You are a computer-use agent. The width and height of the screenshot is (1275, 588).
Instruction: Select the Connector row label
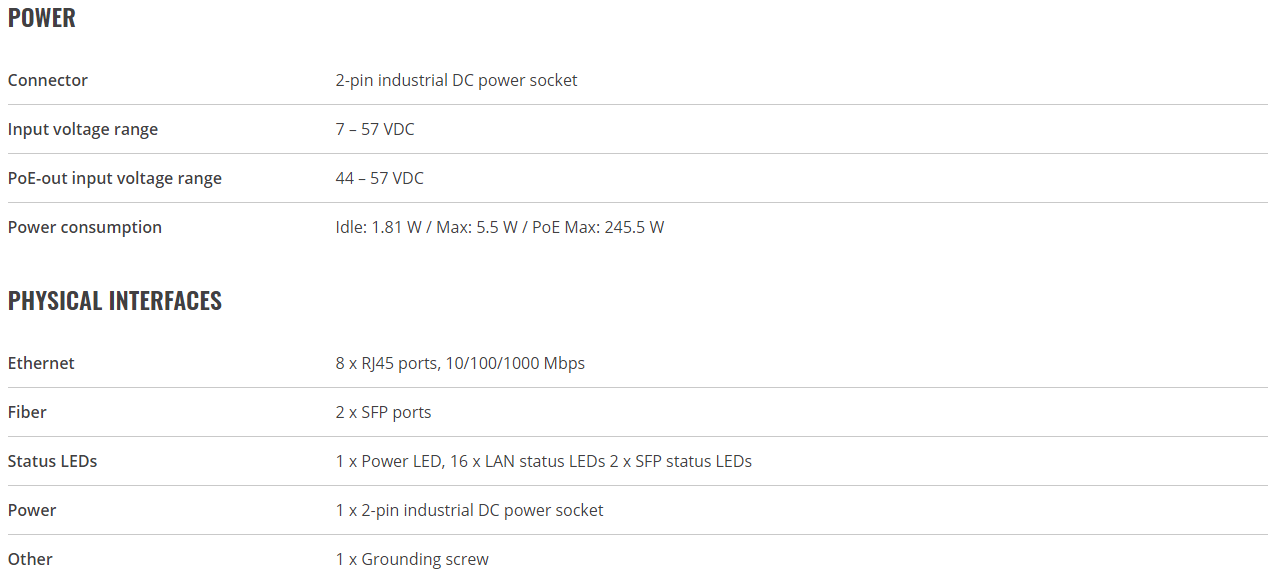[48, 80]
